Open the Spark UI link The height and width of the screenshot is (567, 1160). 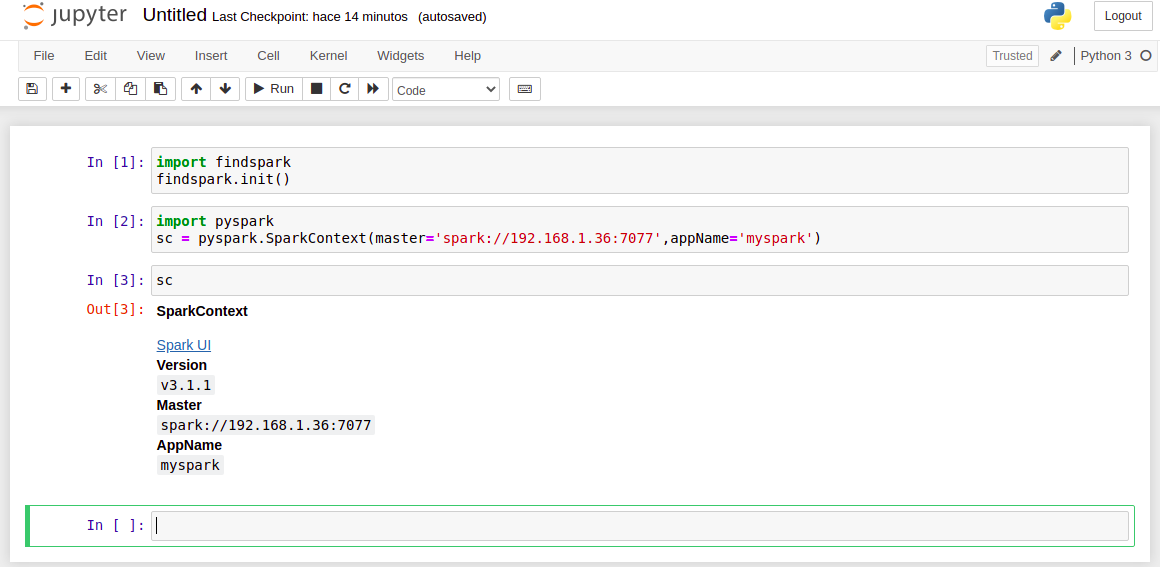tap(183, 345)
